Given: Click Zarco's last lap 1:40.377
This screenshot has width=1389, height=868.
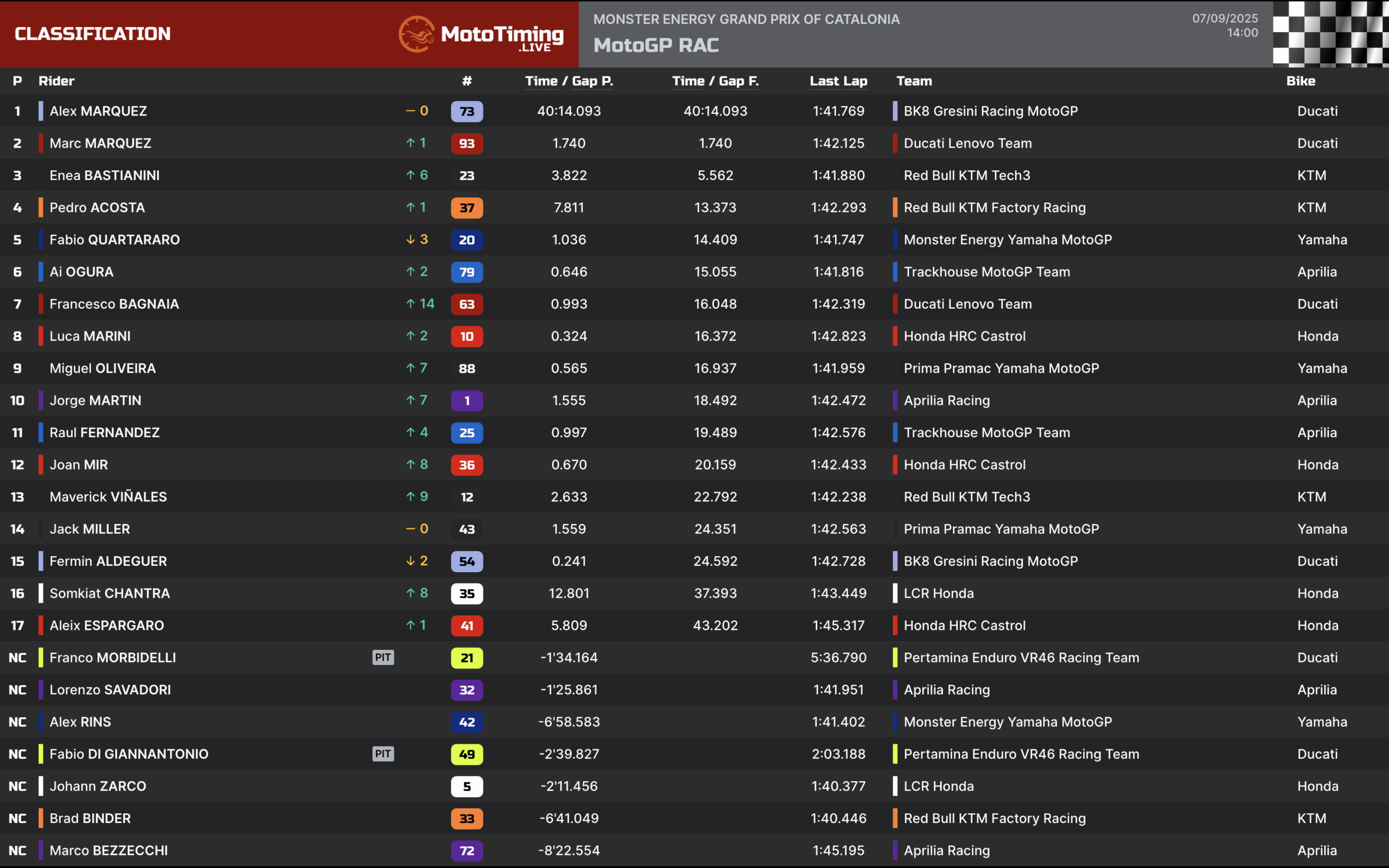Looking at the screenshot, I should pyautogui.click(x=838, y=786).
